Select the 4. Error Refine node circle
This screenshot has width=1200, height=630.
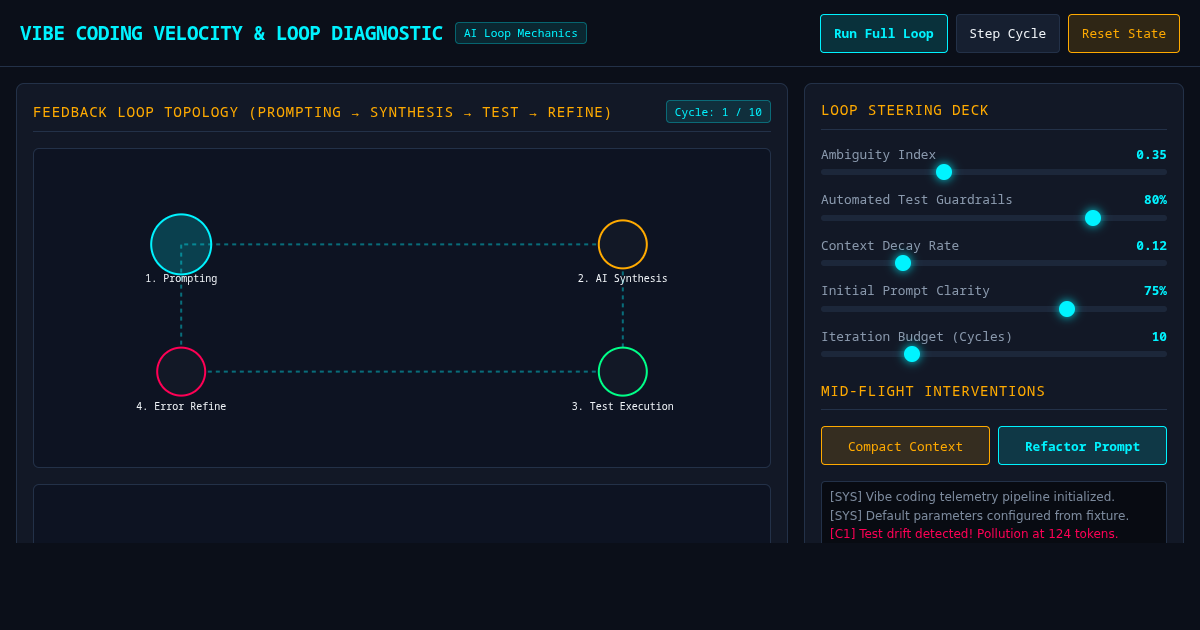tap(181, 372)
